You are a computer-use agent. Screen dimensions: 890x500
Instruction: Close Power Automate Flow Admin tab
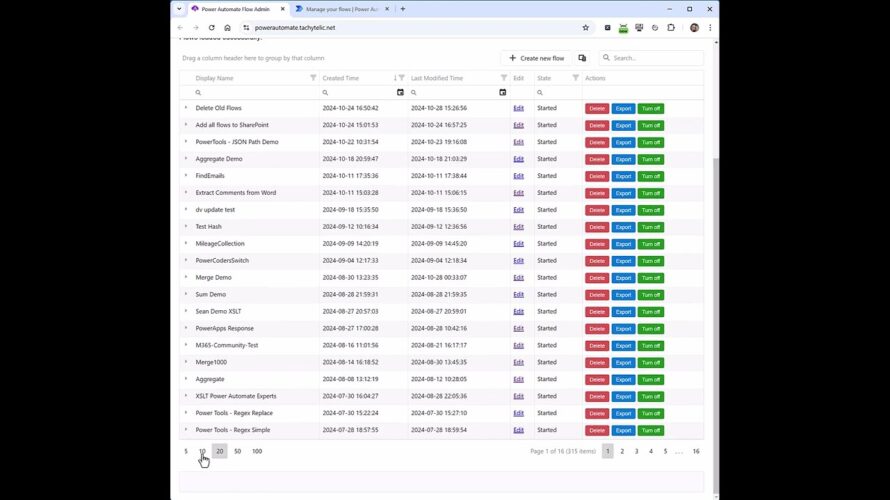click(x=283, y=9)
